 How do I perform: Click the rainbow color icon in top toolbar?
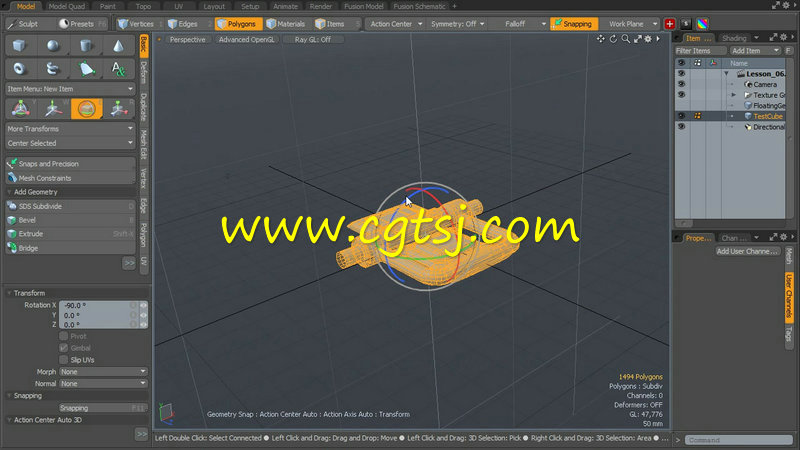pyautogui.click(x=703, y=23)
